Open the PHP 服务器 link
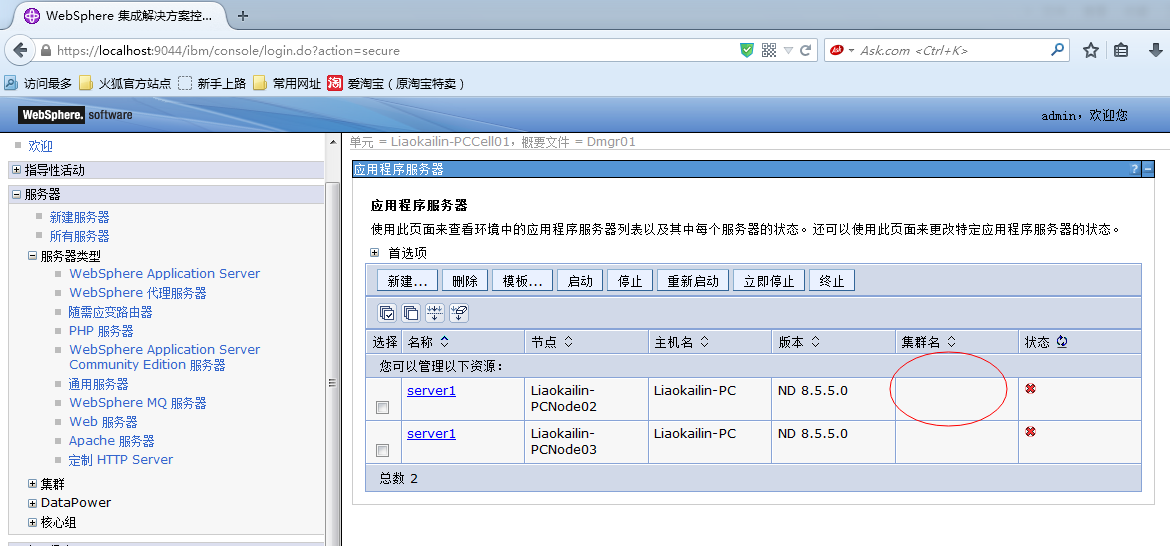Screen dimensions: 1170x546 coord(101,330)
